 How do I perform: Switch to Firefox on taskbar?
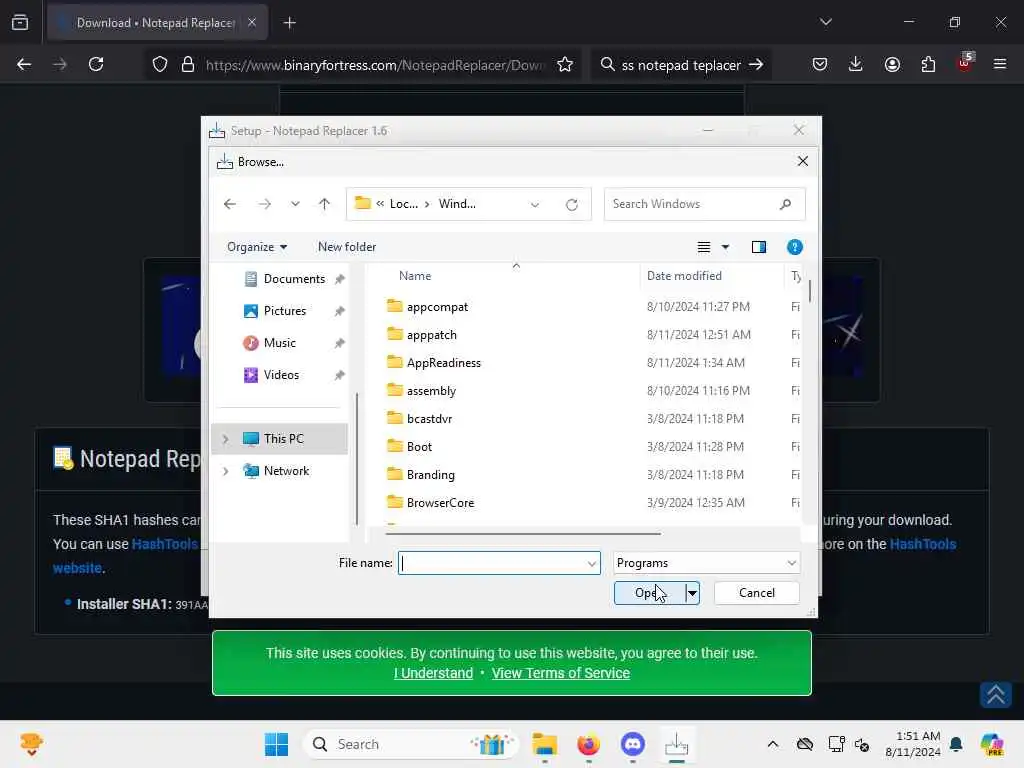588,744
